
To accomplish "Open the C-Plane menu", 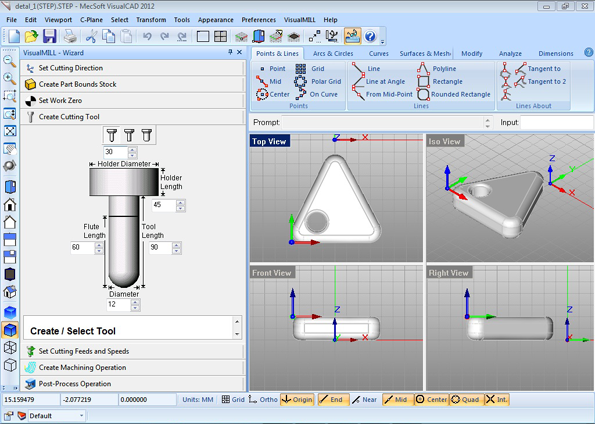I will (91, 20).
